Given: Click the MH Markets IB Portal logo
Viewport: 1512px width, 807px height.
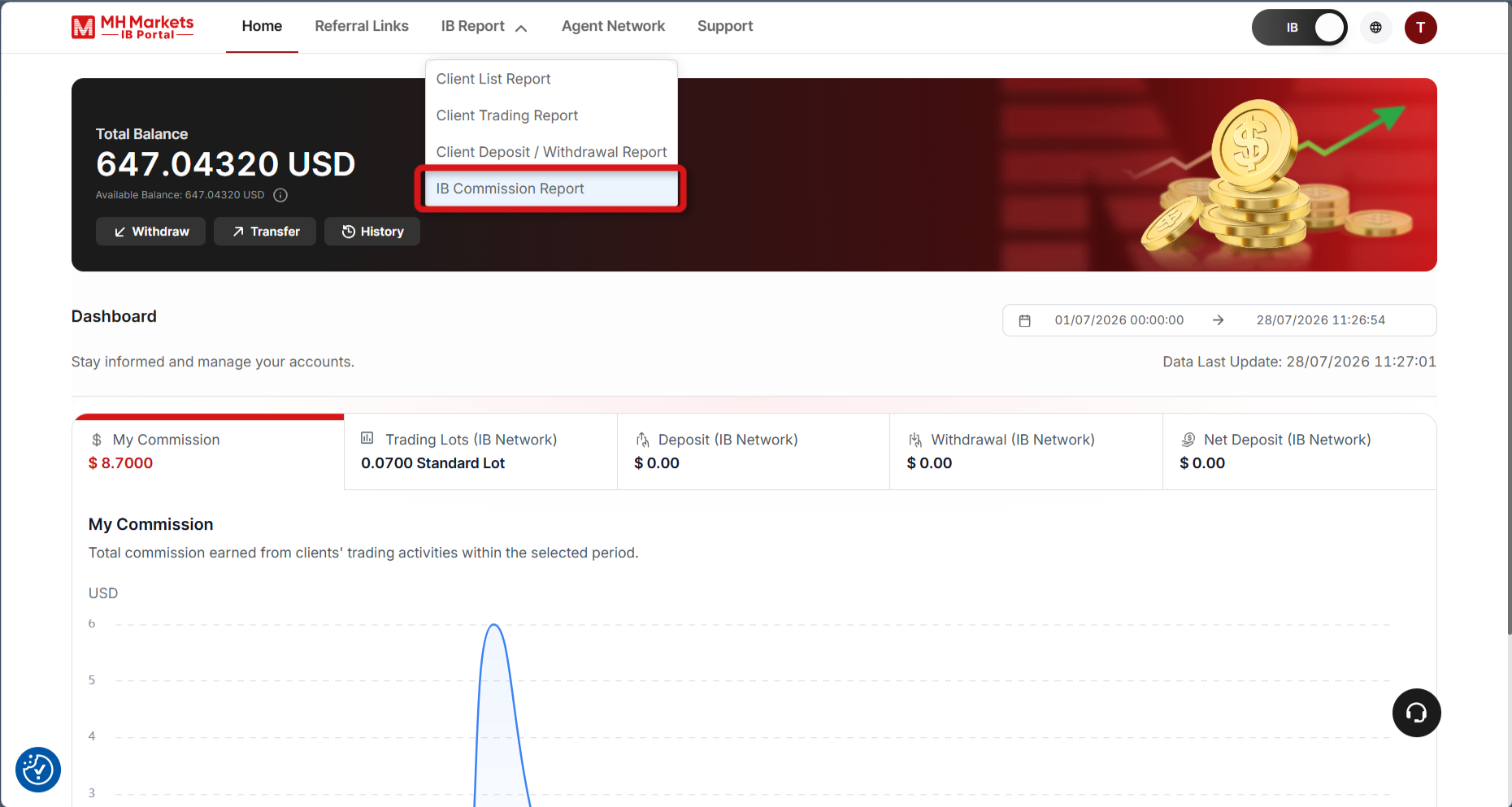Looking at the screenshot, I should (x=133, y=27).
